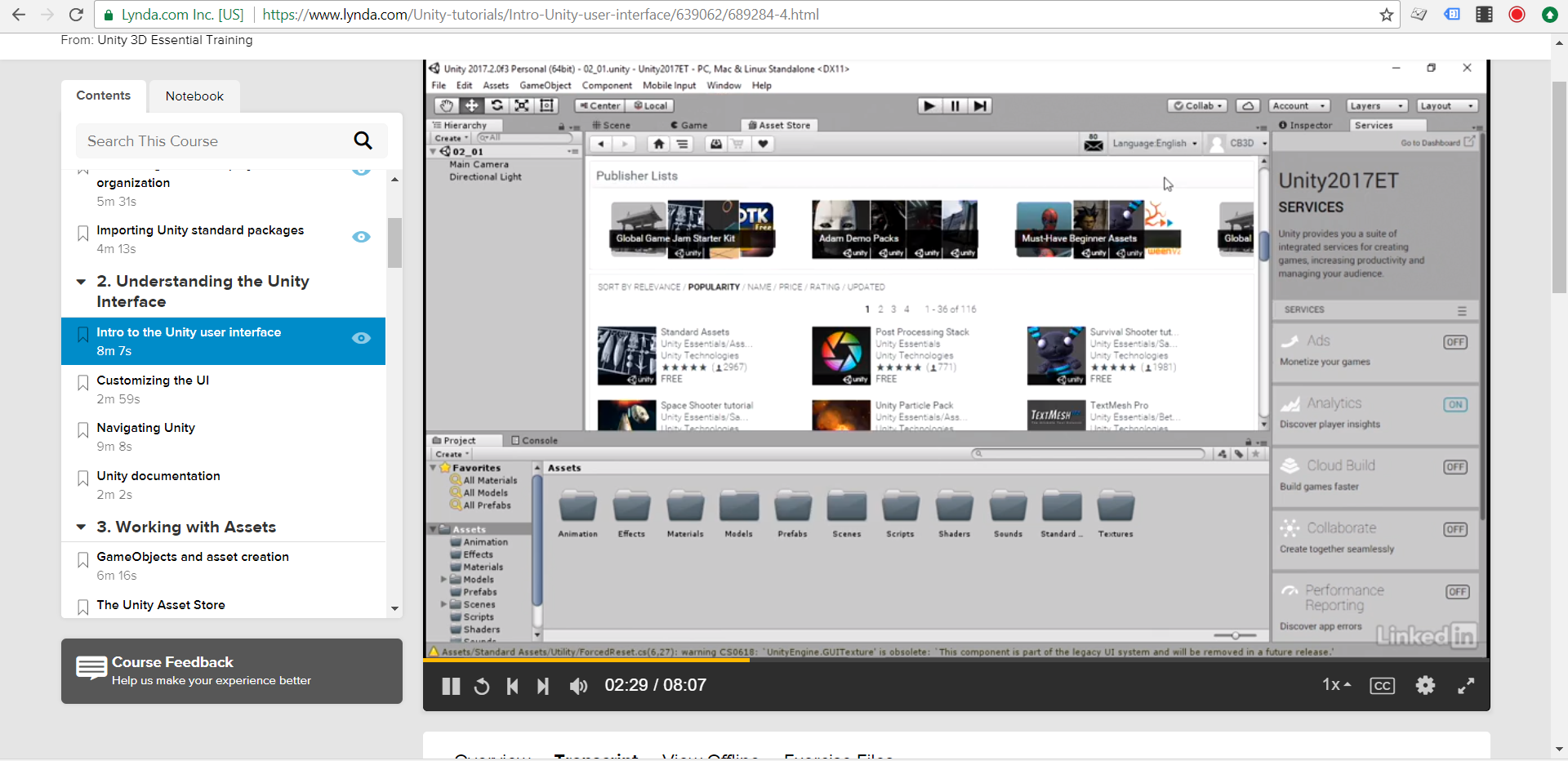Open Unity GameObject menu
The image size is (1568, 761).
pos(545,85)
